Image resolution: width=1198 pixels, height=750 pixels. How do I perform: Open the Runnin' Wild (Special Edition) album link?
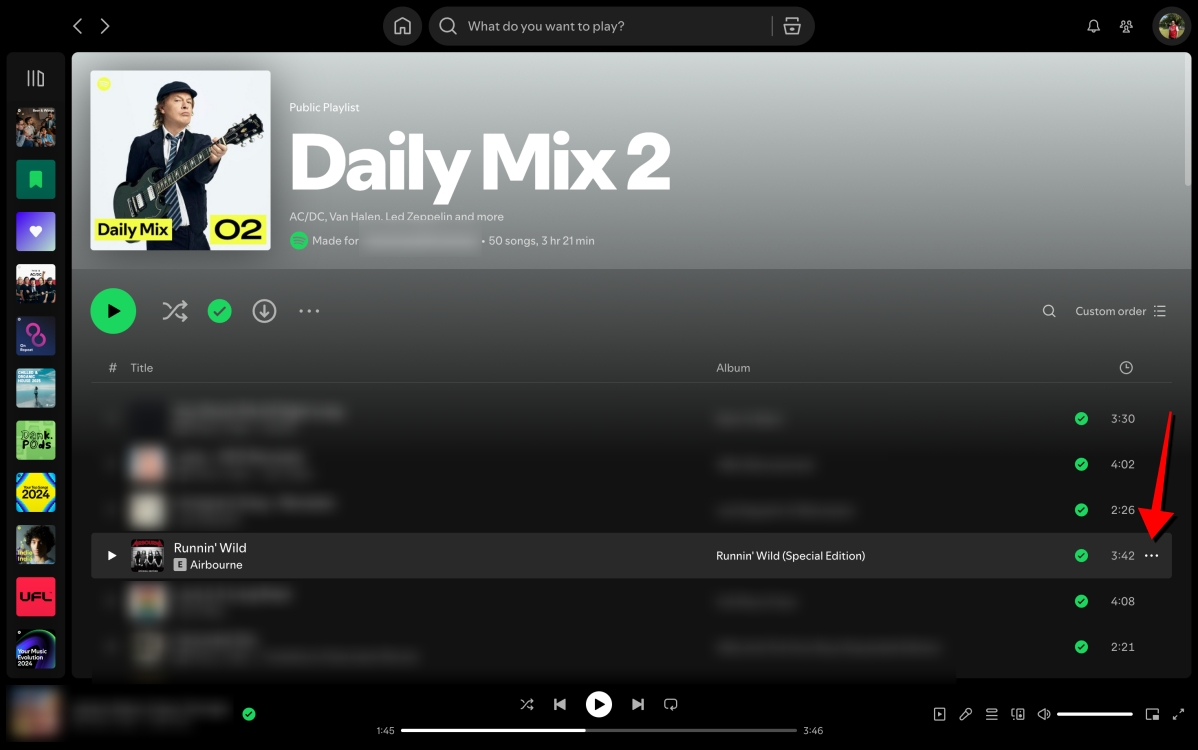click(790, 555)
